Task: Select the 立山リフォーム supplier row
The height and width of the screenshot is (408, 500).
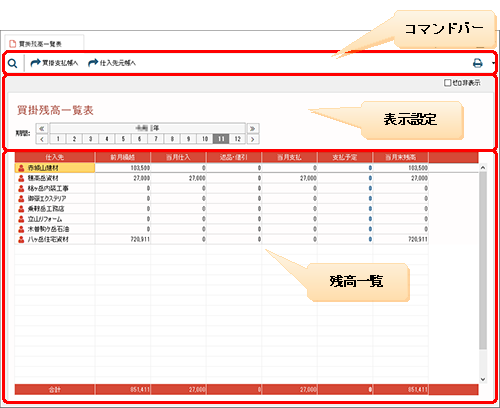Action: click(221, 219)
